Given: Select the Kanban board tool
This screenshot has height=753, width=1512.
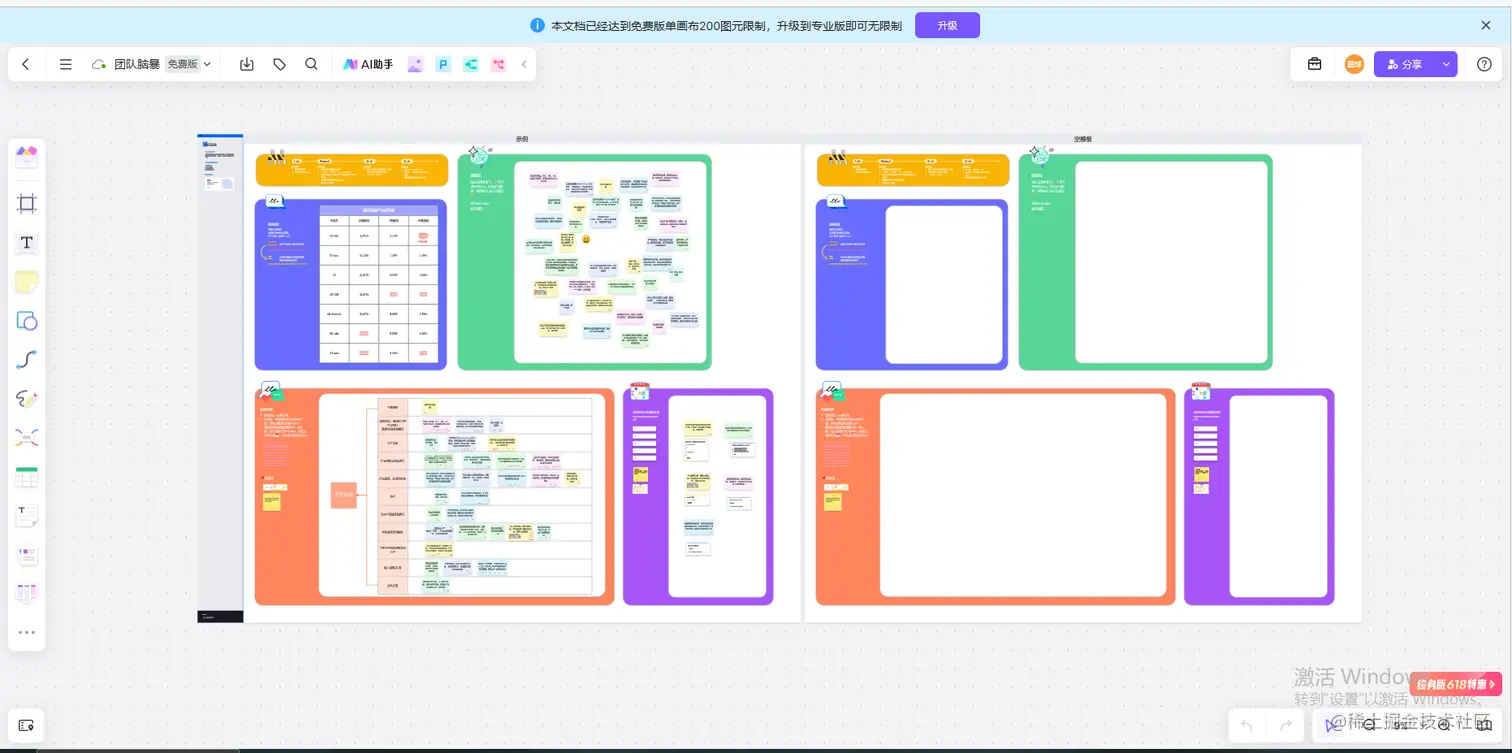Looking at the screenshot, I should [x=27, y=594].
